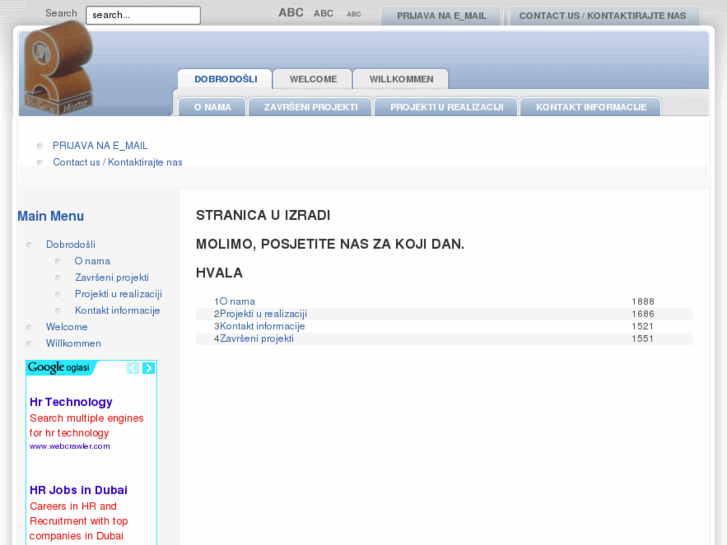This screenshot has width=727, height=545.
Task: Switch to the DOBRODOŠLI tab
Action: (x=225, y=79)
